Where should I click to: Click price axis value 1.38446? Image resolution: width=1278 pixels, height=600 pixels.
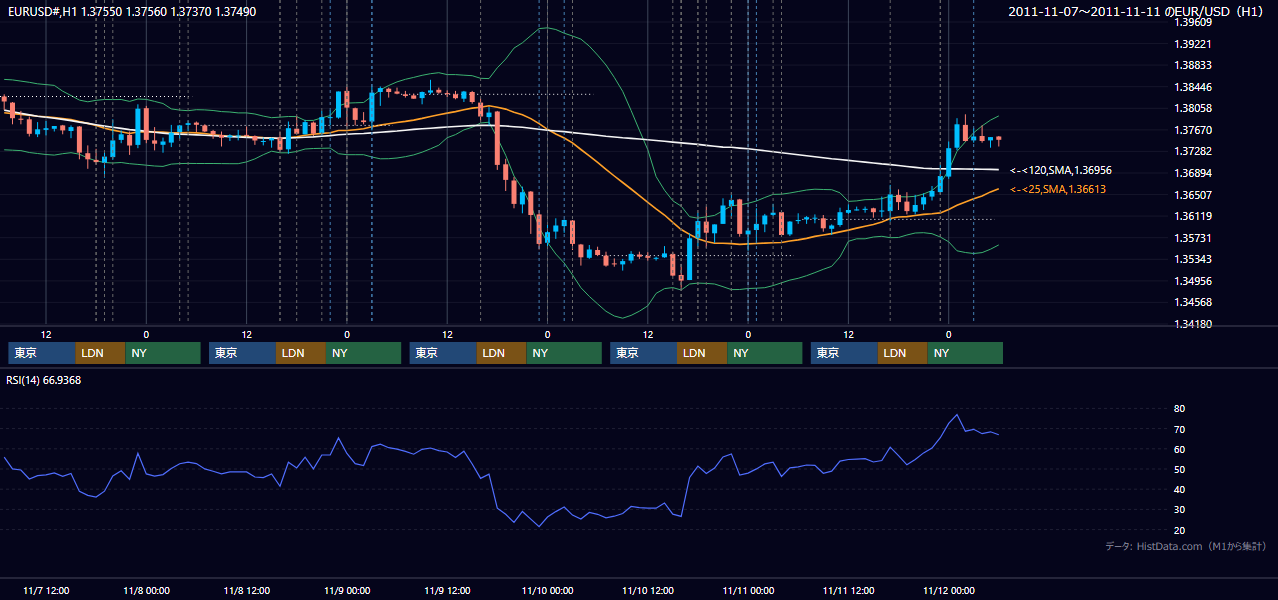pos(1192,87)
